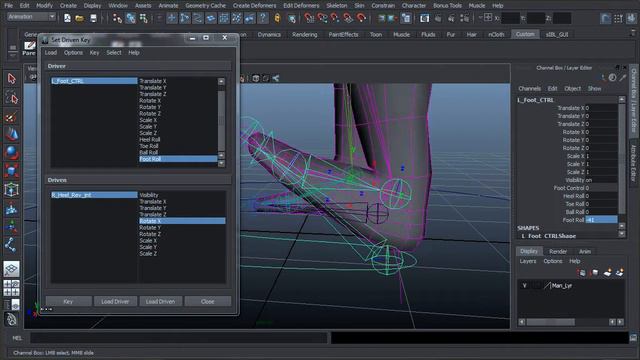Create new empty layer icon

tap(607, 272)
